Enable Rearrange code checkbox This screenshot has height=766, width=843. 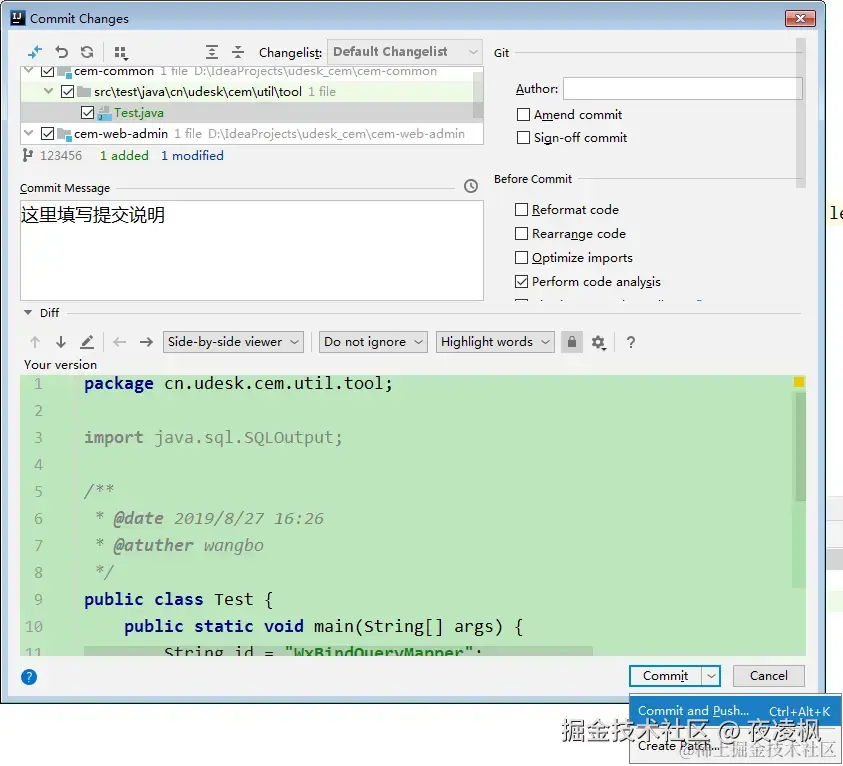pyautogui.click(x=521, y=233)
